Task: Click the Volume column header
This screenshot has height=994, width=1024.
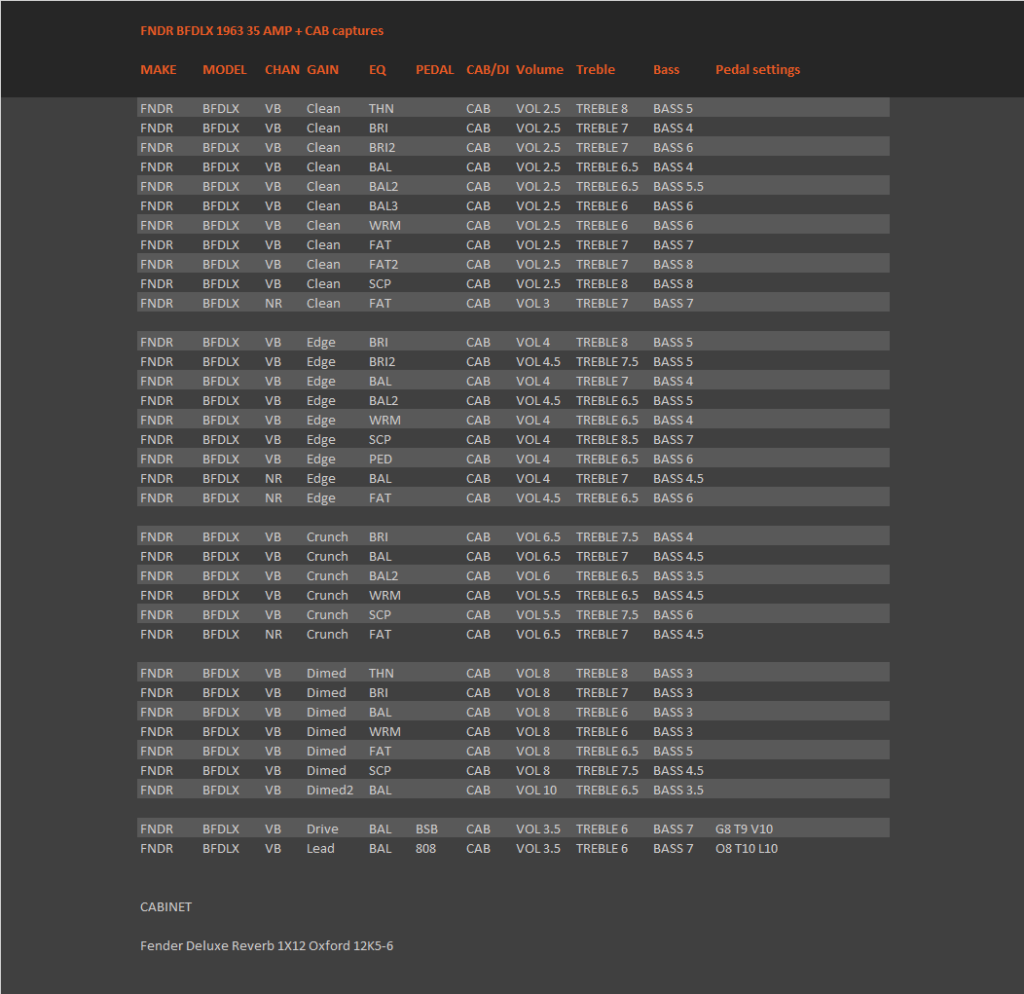Action: click(x=539, y=70)
